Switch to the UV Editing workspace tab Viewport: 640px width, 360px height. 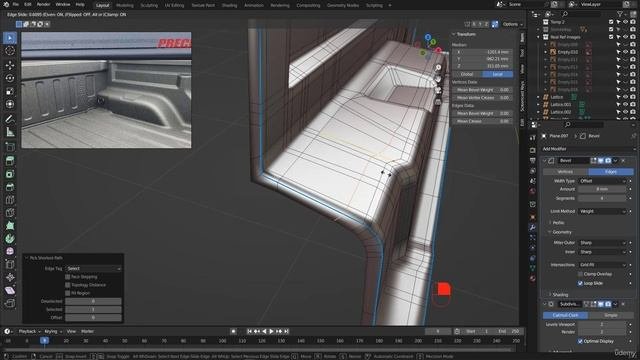tap(174, 5)
